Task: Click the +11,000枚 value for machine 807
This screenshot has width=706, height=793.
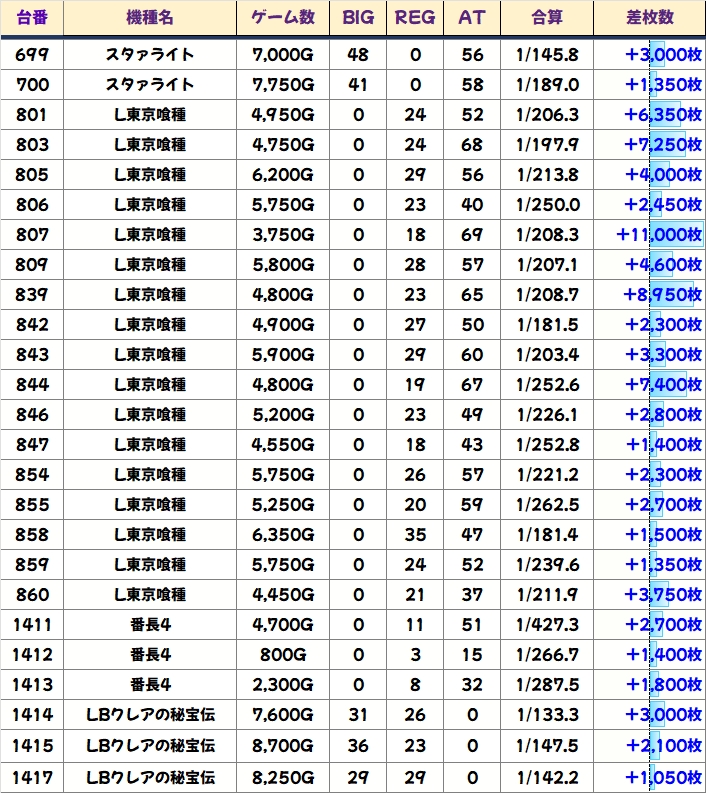Action: 660,235
